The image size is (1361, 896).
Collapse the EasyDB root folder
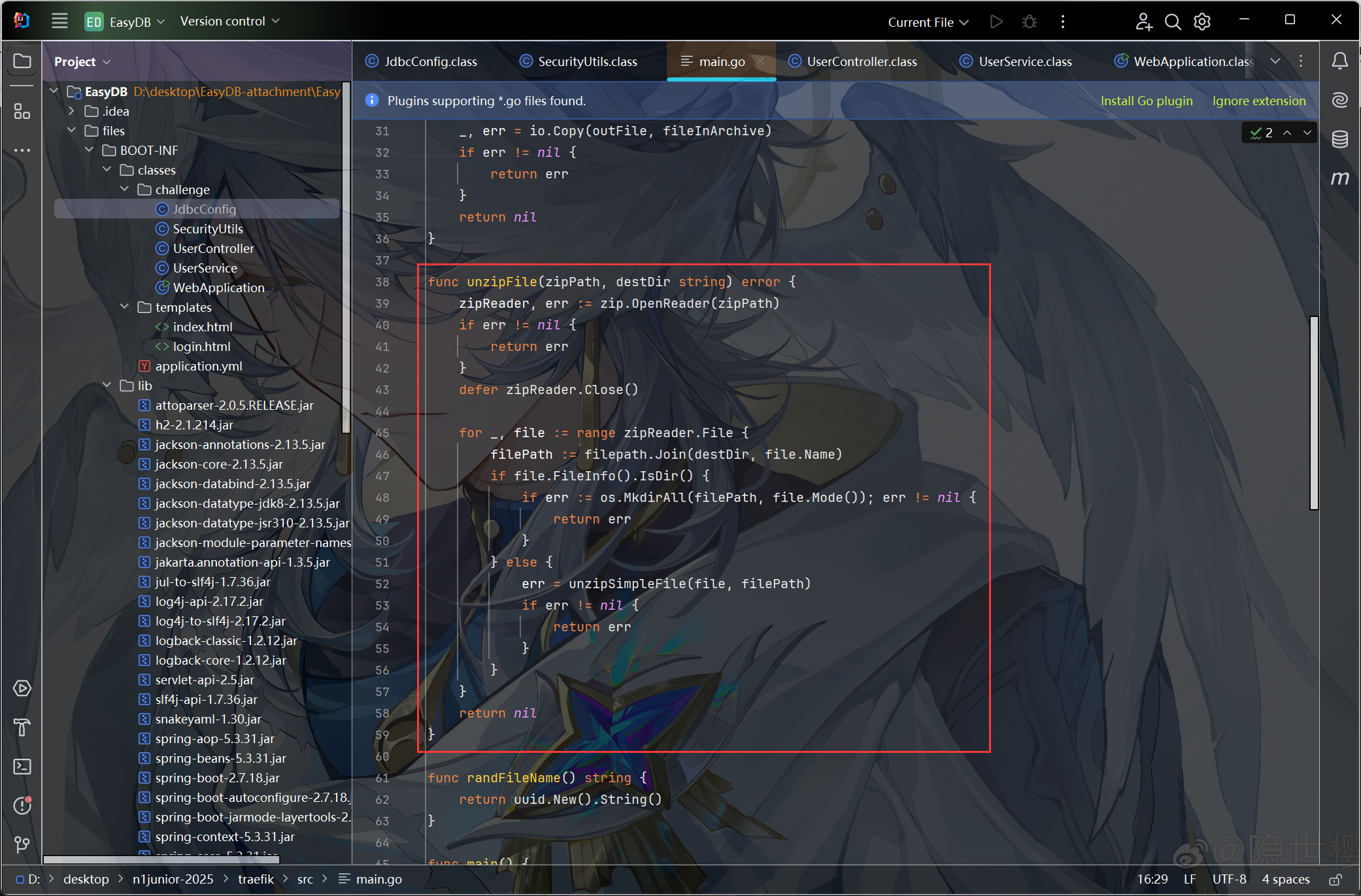coord(54,91)
